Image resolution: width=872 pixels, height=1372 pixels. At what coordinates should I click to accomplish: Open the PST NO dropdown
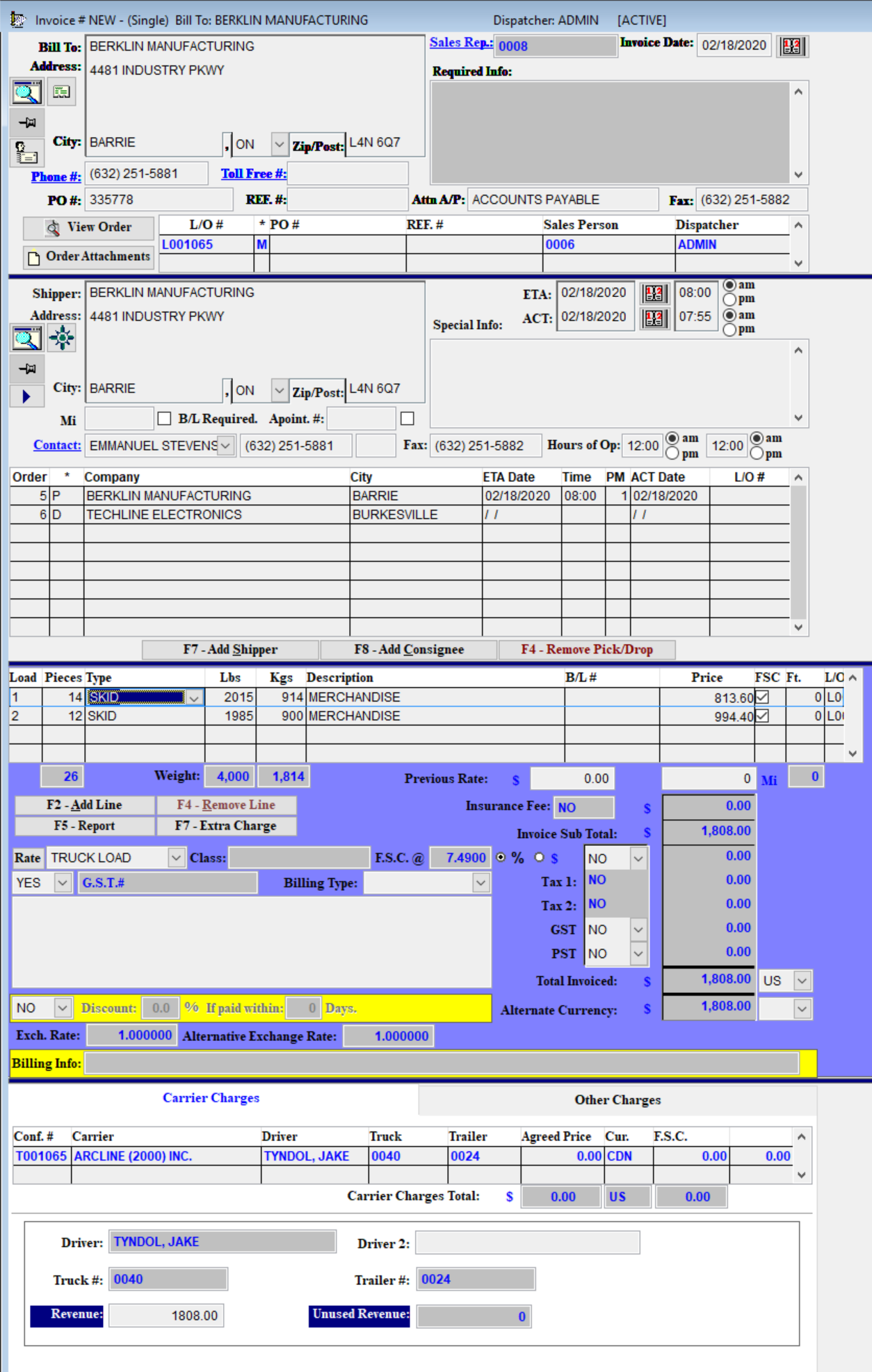(638, 954)
